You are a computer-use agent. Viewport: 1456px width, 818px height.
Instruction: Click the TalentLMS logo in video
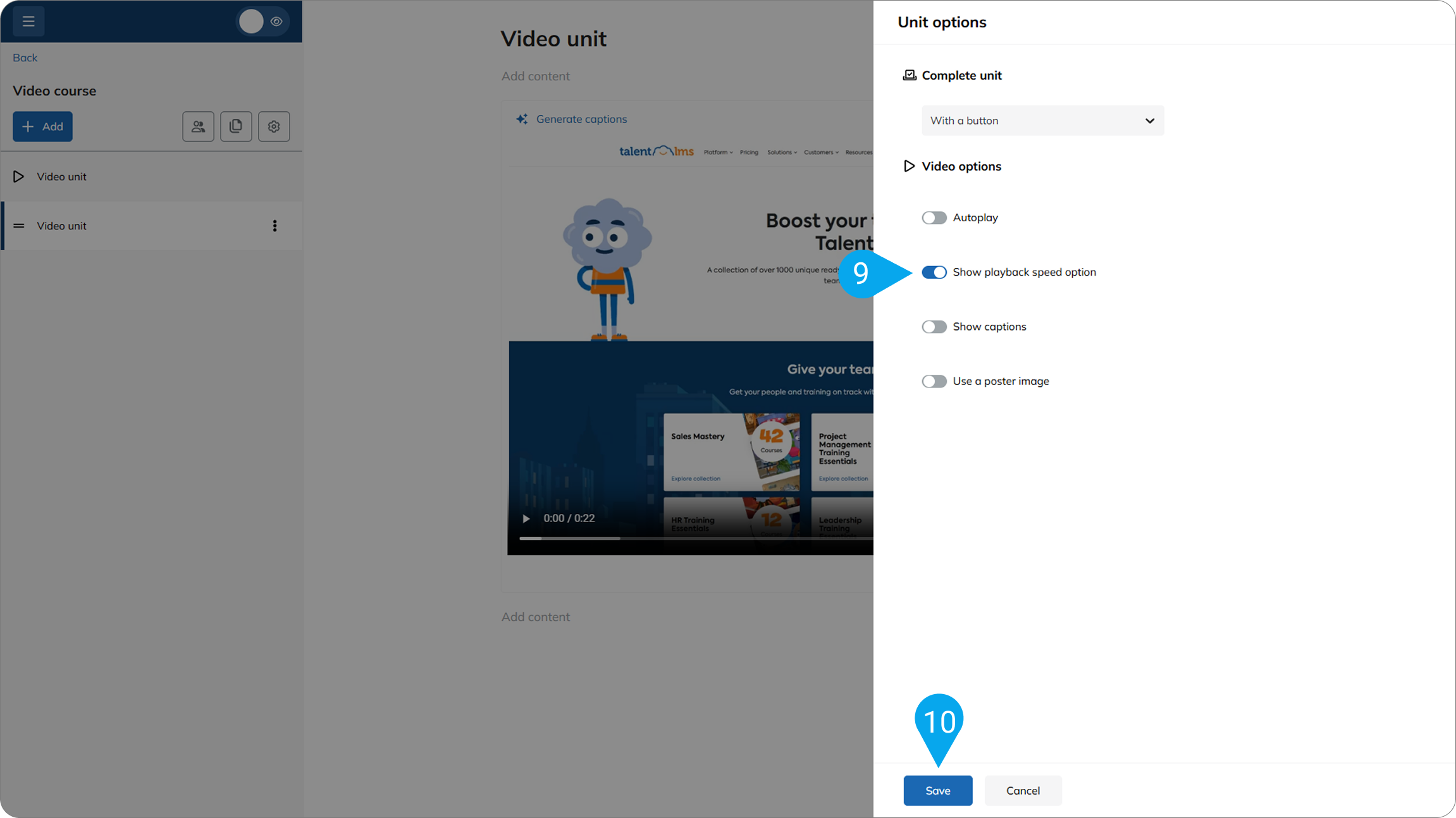coord(656,151)
